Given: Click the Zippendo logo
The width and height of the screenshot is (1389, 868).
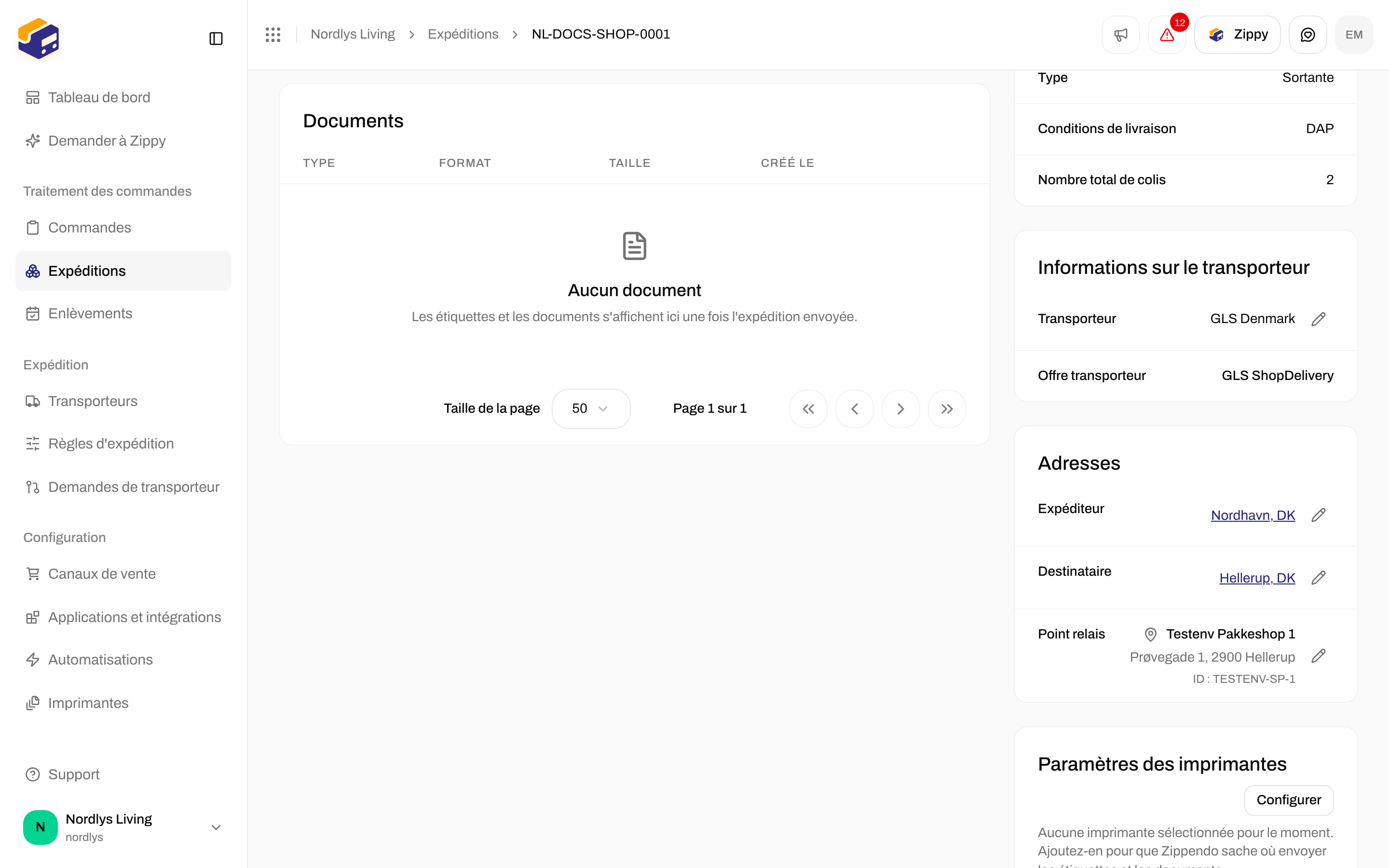Looking at the screenshot, I should [x=39, y=39].
